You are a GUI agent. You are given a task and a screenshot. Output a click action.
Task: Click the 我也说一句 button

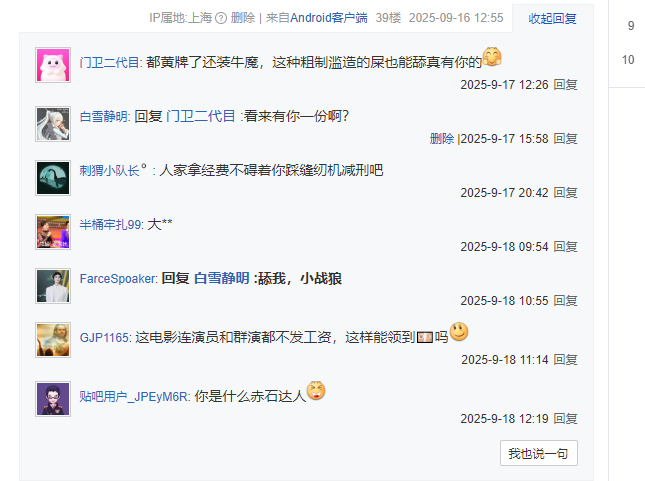click(538, 453)
